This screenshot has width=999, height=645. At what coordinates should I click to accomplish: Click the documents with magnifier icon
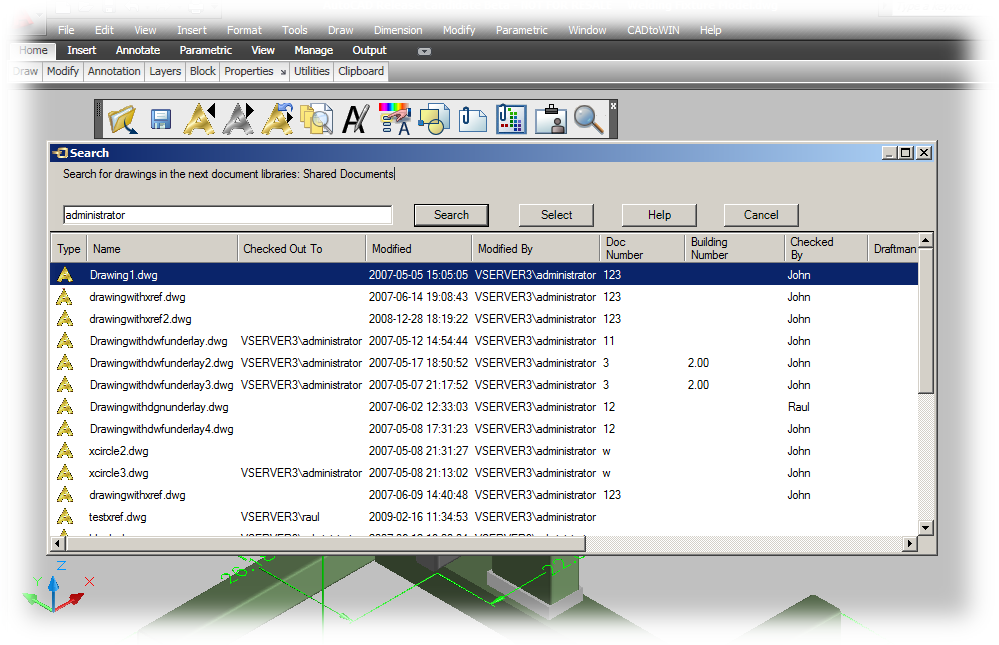click(317, 119)
